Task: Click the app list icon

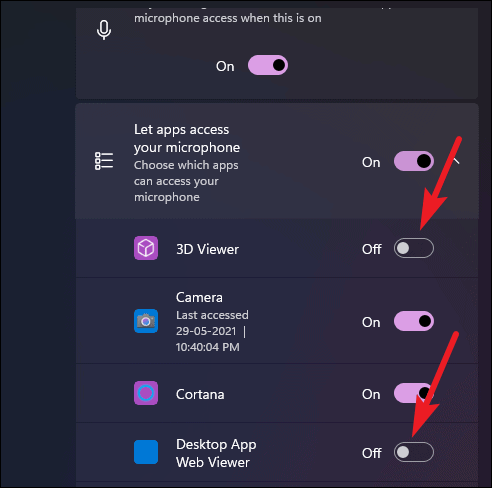Action: click(x=104, y=161)
